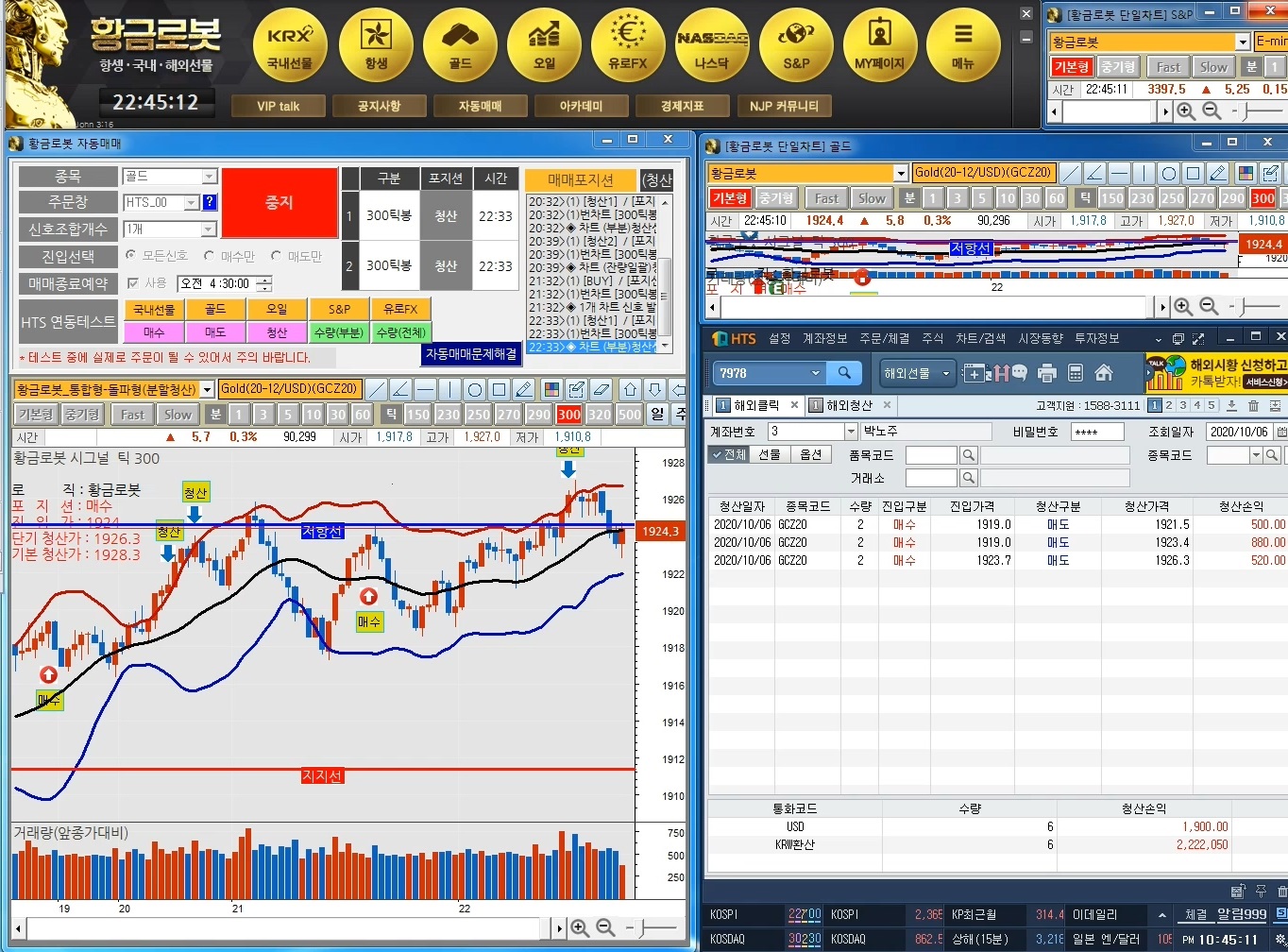Select 옵션 filter in HTS
1288x952 pixels.
click(x=809, y=454)
